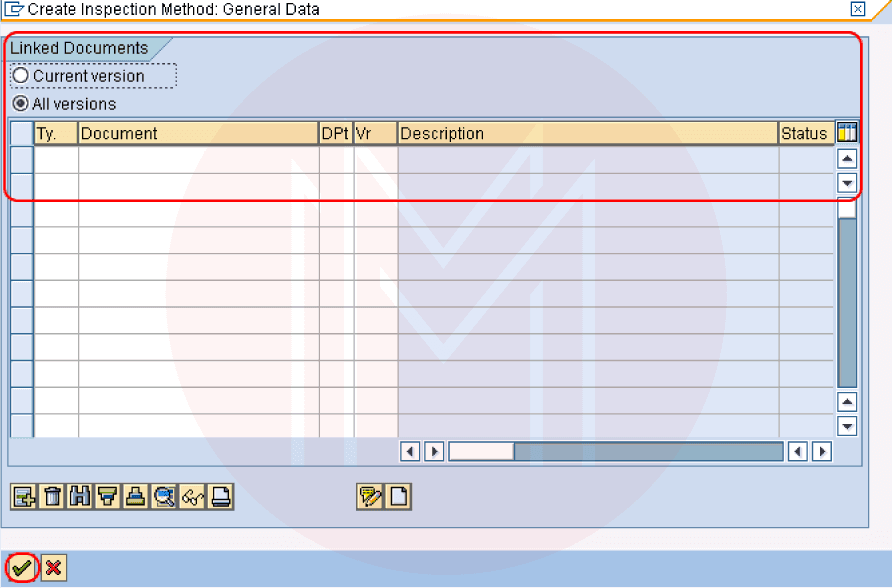
Task: Click the funnel filter icon
Action: click(108, 497)
